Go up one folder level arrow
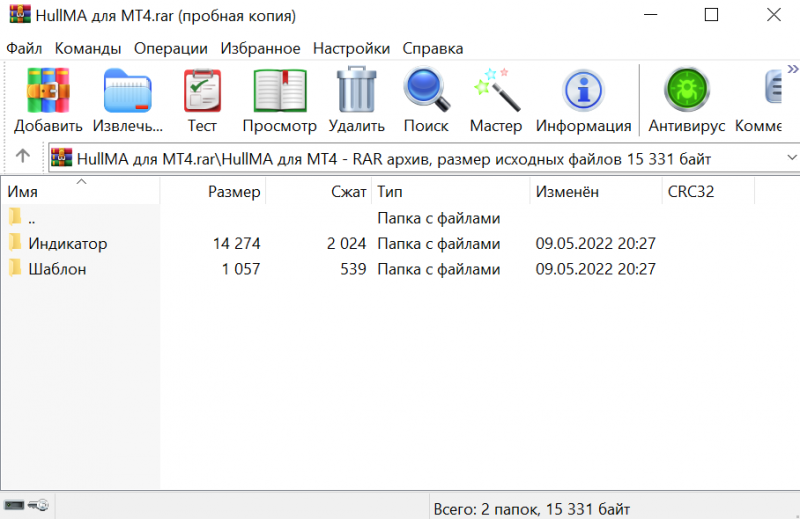800x519 pixels. (22, 156)
